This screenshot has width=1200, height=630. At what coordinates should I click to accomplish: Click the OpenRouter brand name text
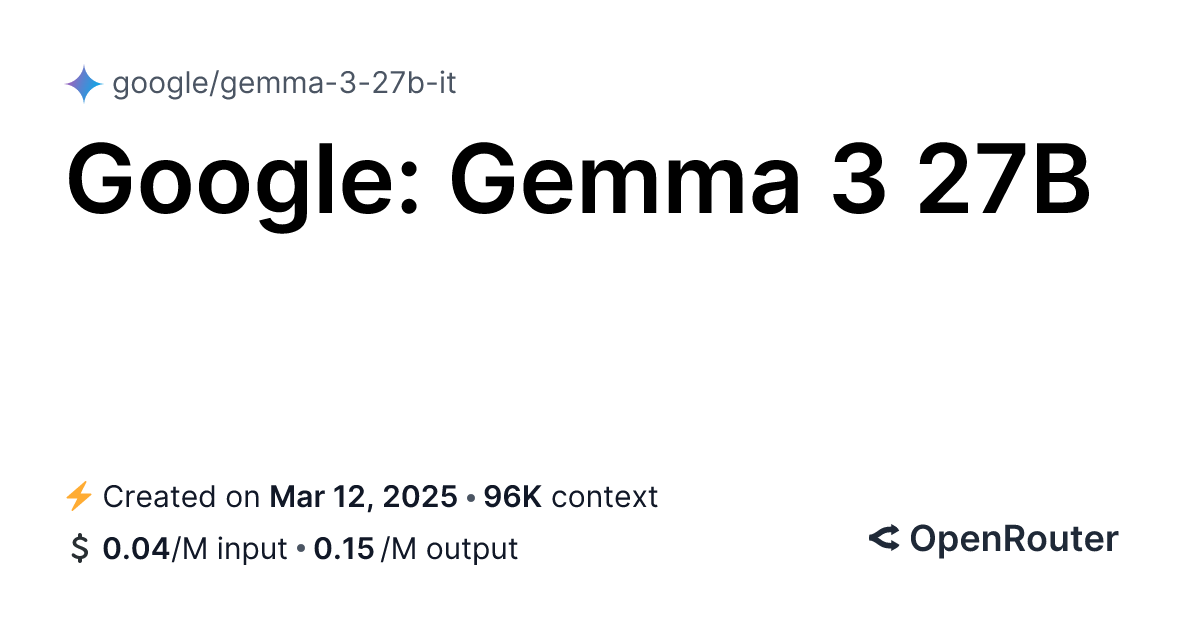1013,539
